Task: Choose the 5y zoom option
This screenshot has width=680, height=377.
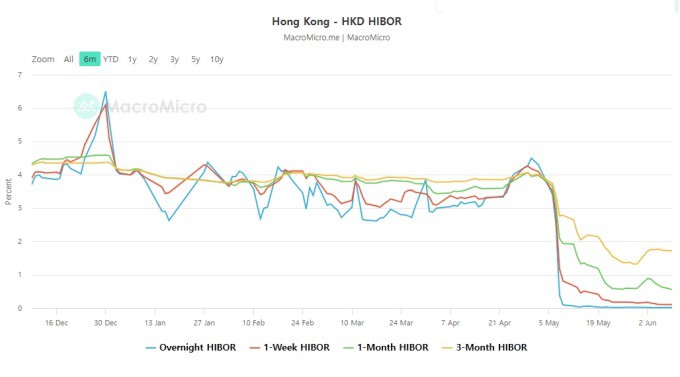Action: click(196, 59)
